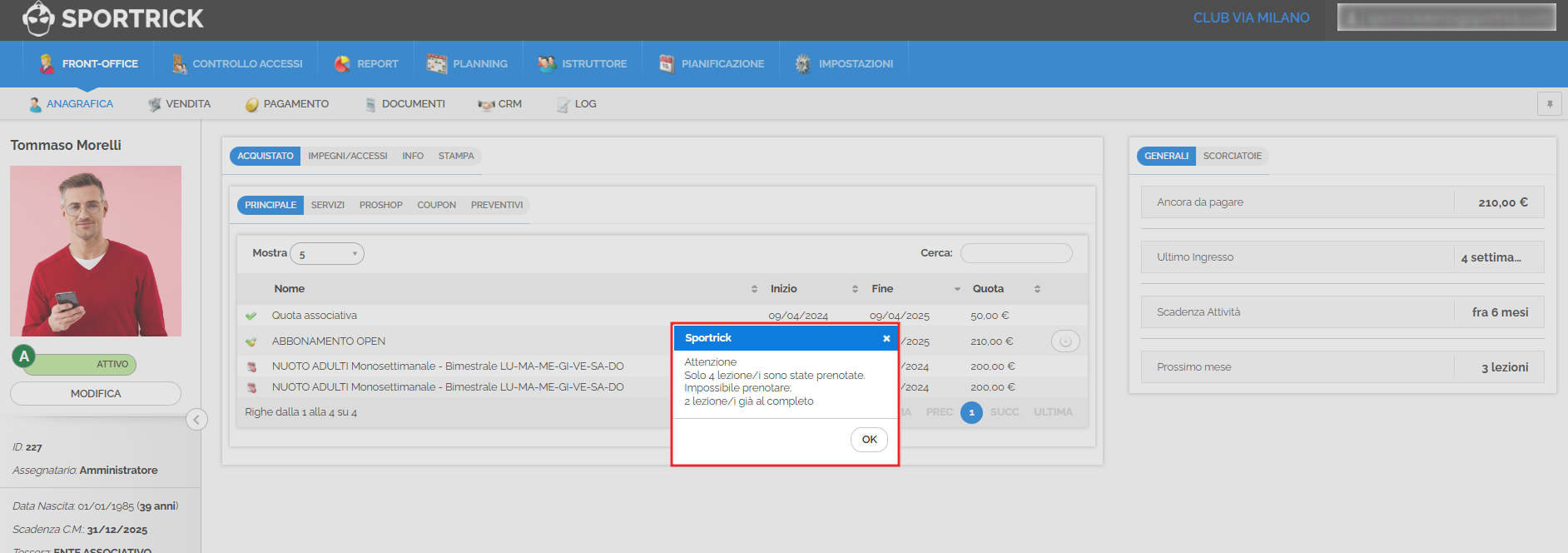Image resolution: width=1568 pixels, height=553 pixels.
Task: Select the Principale sub-tab
Action: point(270,205)
